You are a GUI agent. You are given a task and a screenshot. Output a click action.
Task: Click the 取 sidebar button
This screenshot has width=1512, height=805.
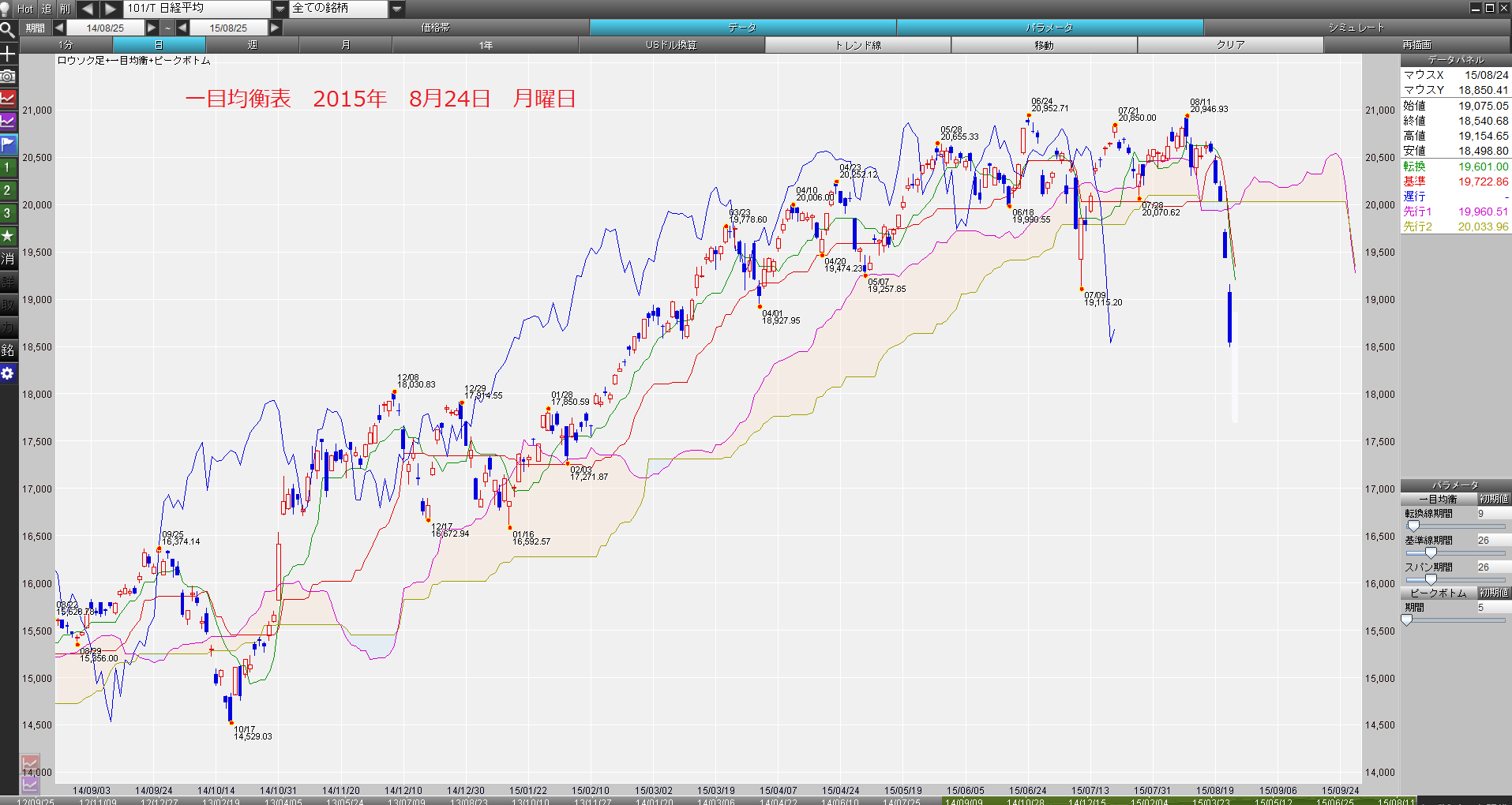point(8,305)
